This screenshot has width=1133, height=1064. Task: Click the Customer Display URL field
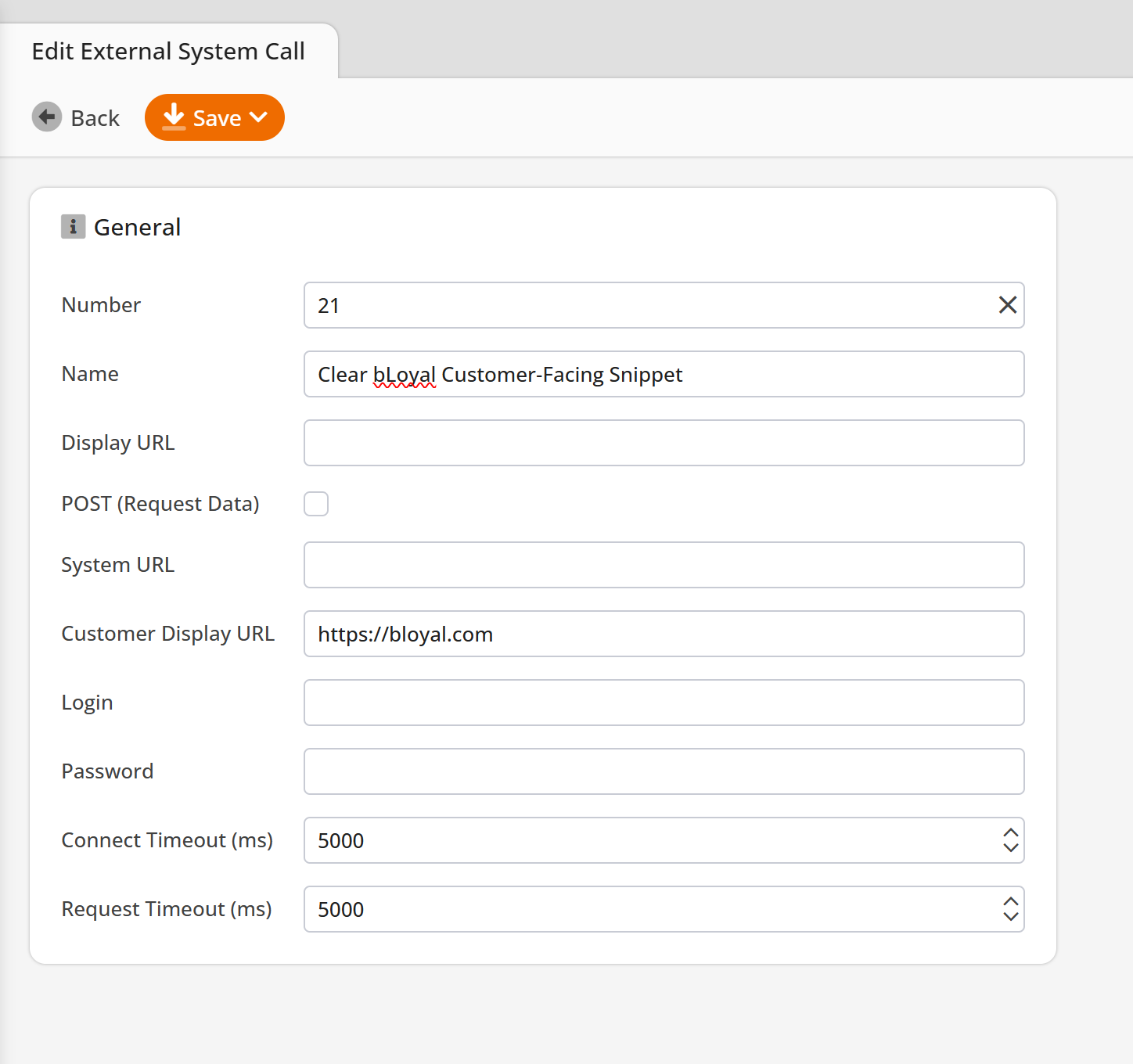664,634
